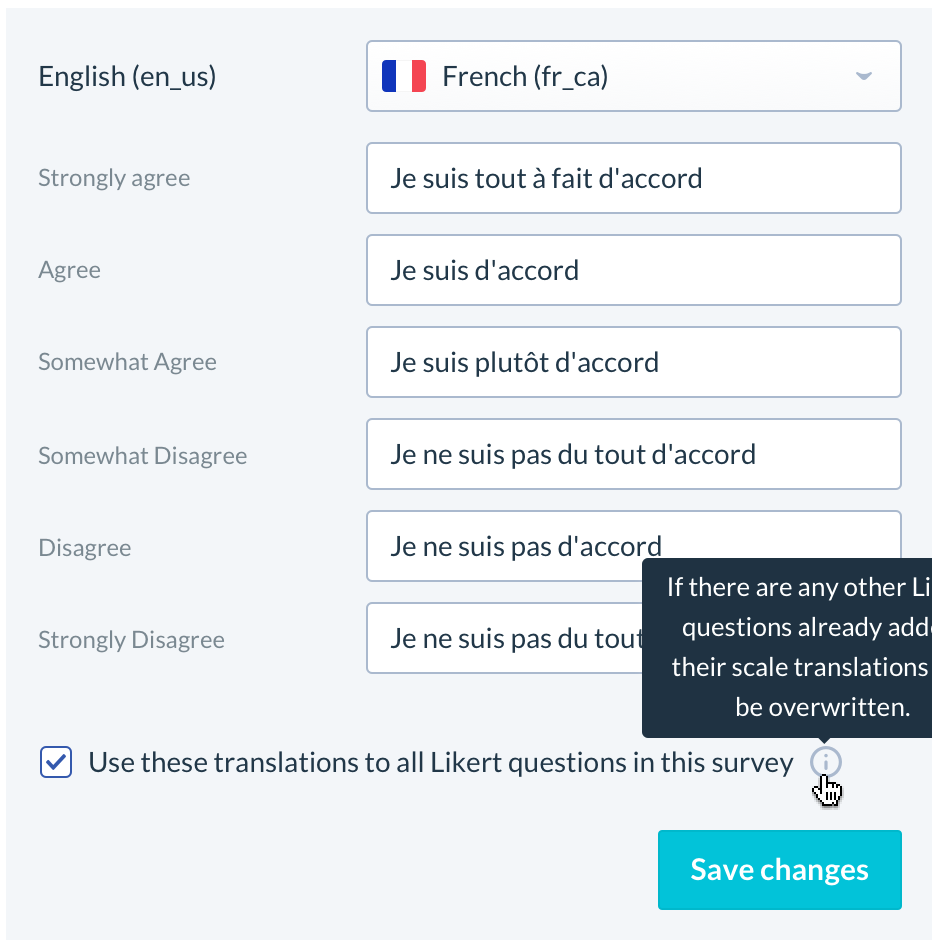Open the French (fr_ca) language combo box
Viewport: 932px width, 940px height.
click(x=634, y=76)
